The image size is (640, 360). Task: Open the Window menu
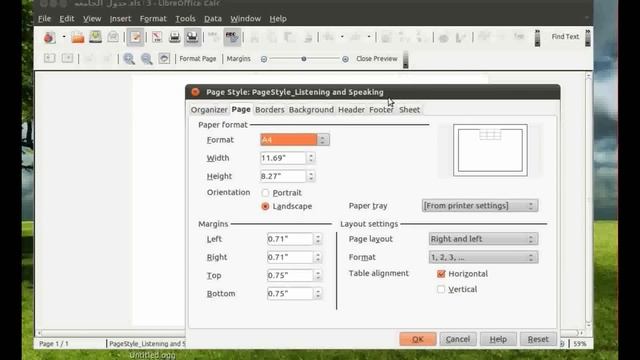(x=245, y=19)
